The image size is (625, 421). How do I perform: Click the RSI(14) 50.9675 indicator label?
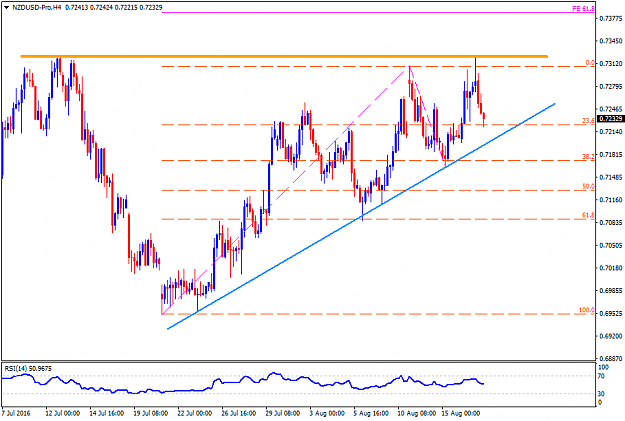pos(28,369)
